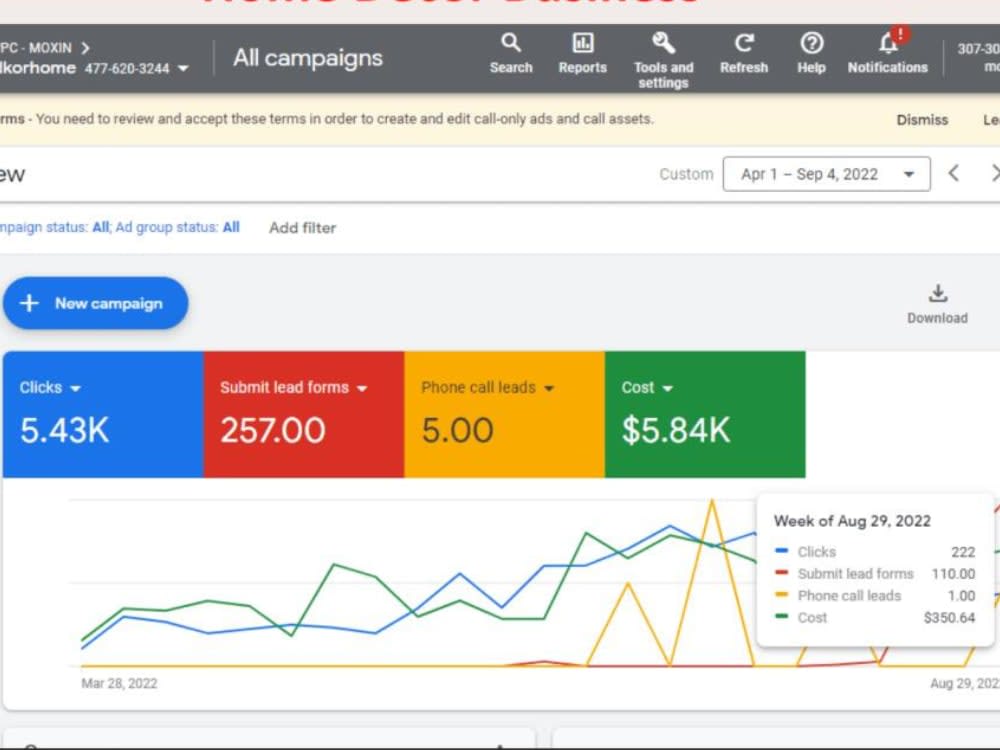Click the Phone call leads 1.00 tooltip row
The width and height of the screenshot is (1000, 750).
click(x=875, y=596)
